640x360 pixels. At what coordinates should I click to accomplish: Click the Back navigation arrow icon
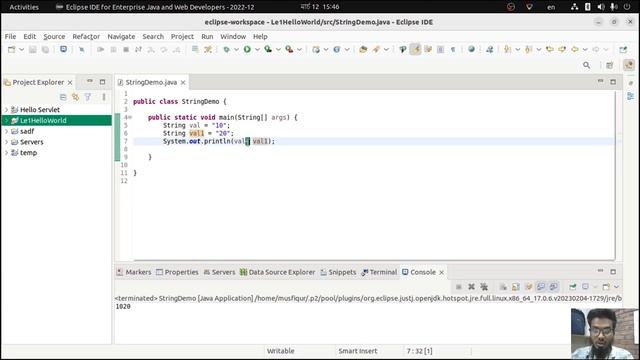click(x=575, y=49)
